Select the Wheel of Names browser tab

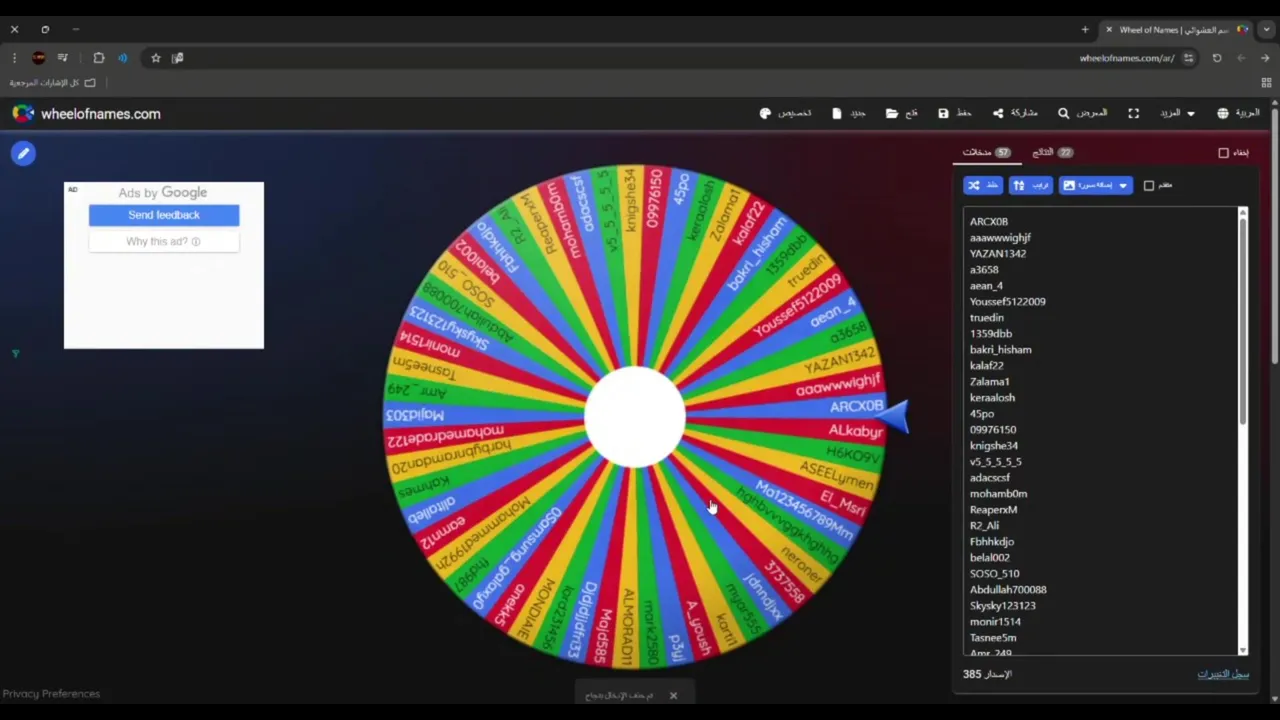pyautogui.click(x=1175, y=30)
